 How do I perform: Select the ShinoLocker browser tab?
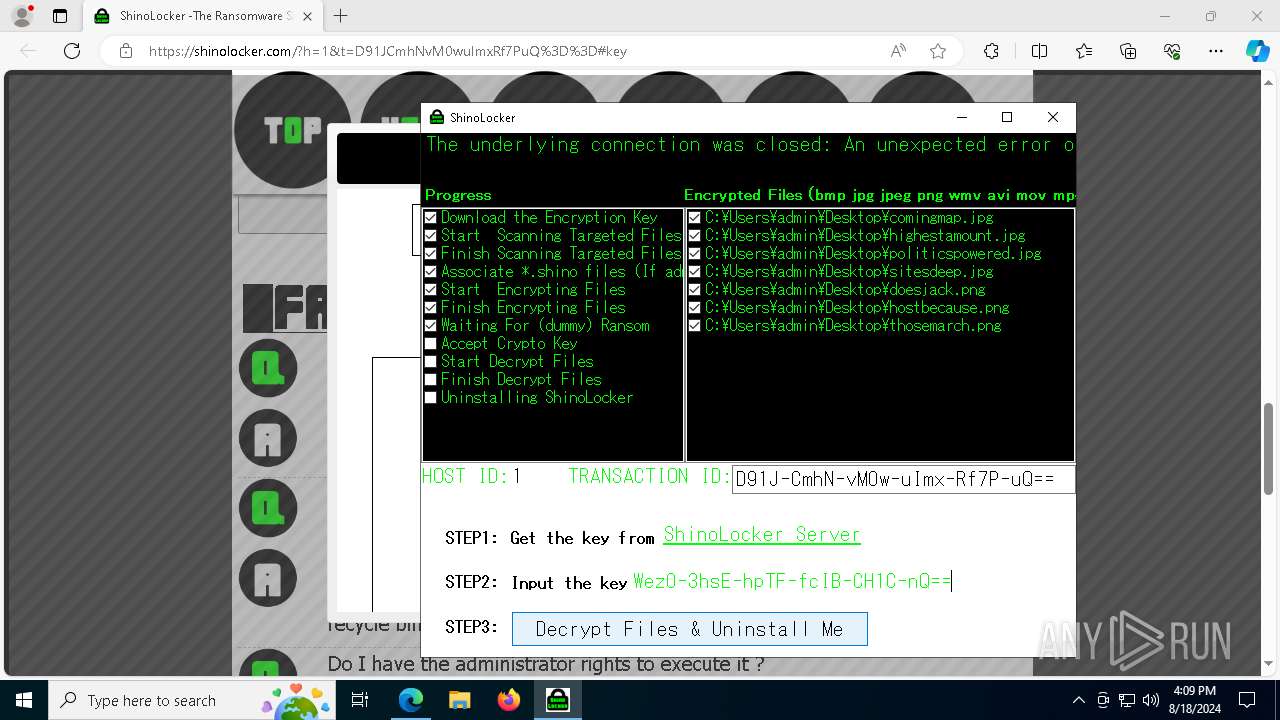pos(205,16)
